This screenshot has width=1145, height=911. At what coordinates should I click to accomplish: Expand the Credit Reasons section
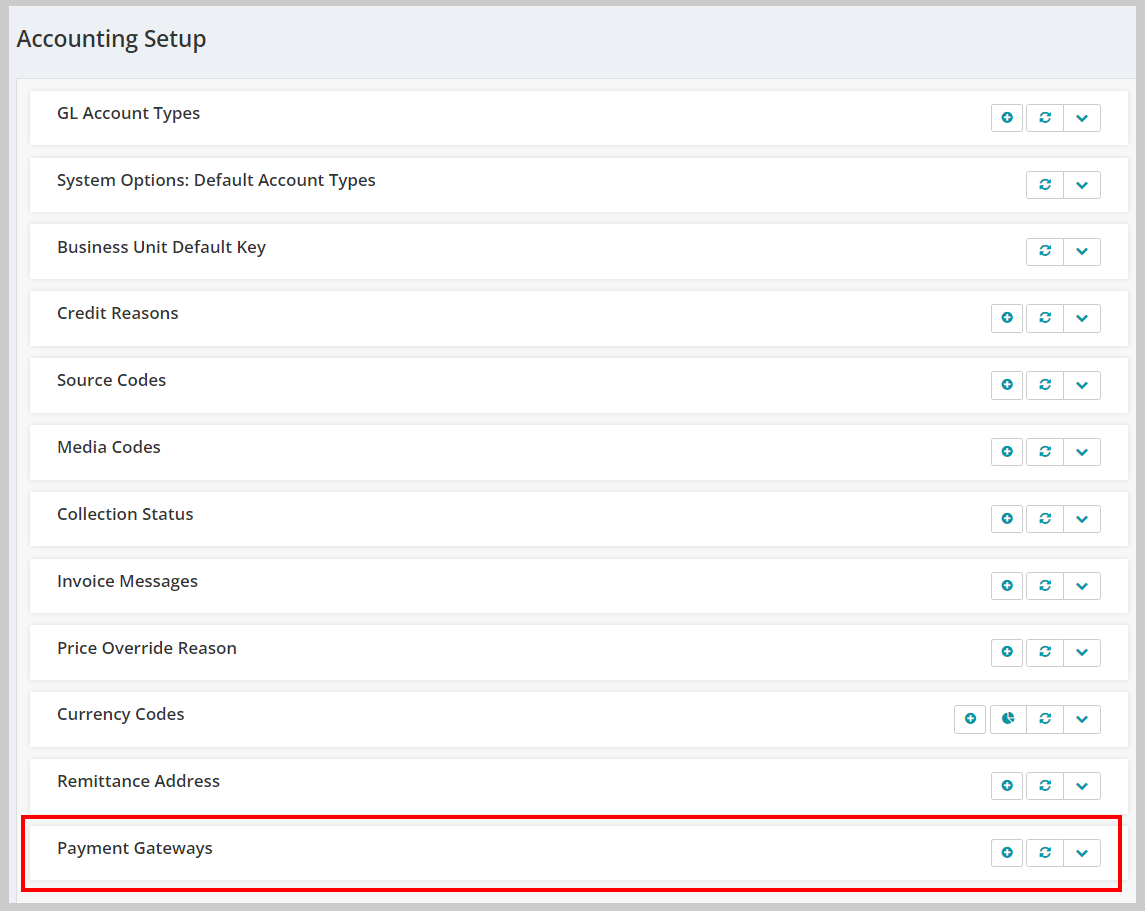[1082, 318]
